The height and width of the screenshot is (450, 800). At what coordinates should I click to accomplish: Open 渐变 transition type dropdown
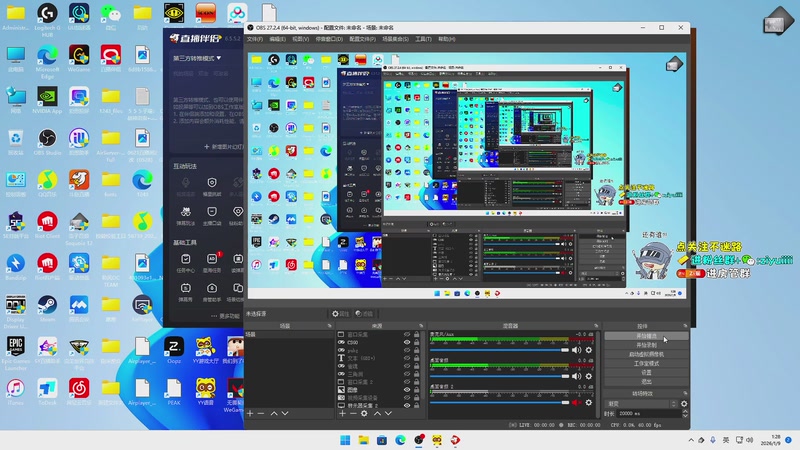(x=641, y=404)
